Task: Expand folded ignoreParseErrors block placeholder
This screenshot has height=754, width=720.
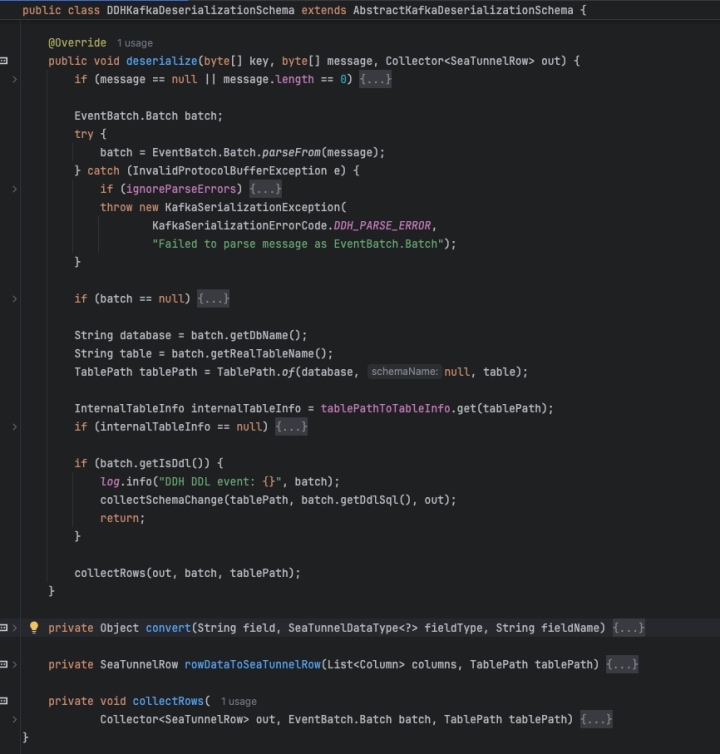Action: (265, 188)
